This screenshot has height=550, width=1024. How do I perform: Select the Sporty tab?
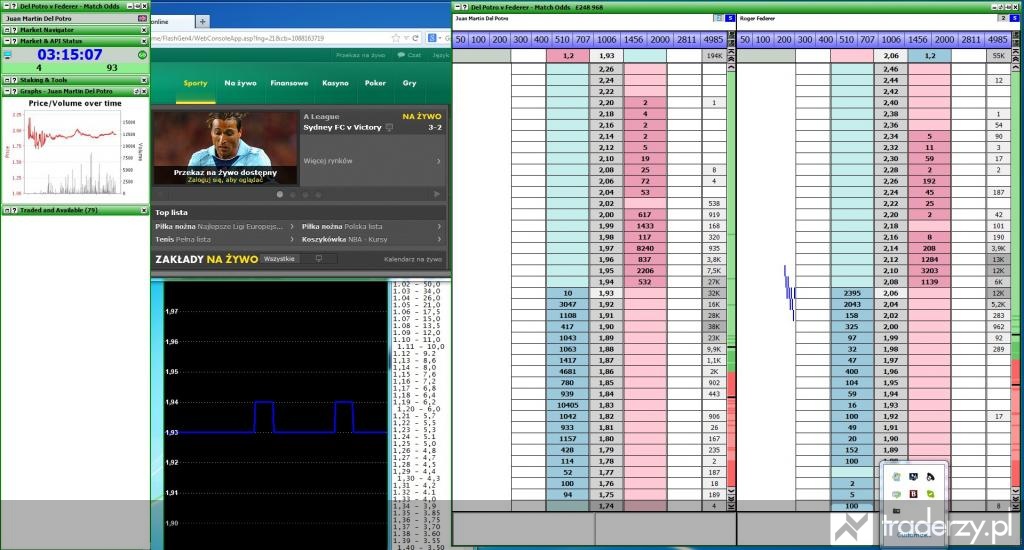pos(195,83)
